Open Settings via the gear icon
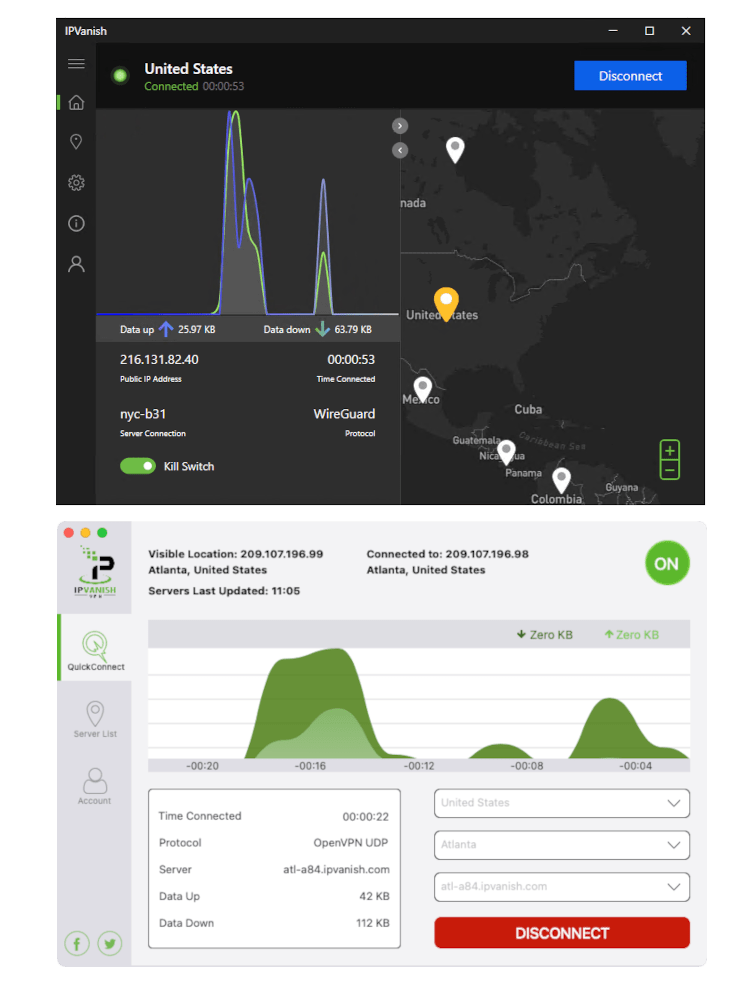Screen dimensions: 750x1000 pyautogui.click(x=76, y=183)
